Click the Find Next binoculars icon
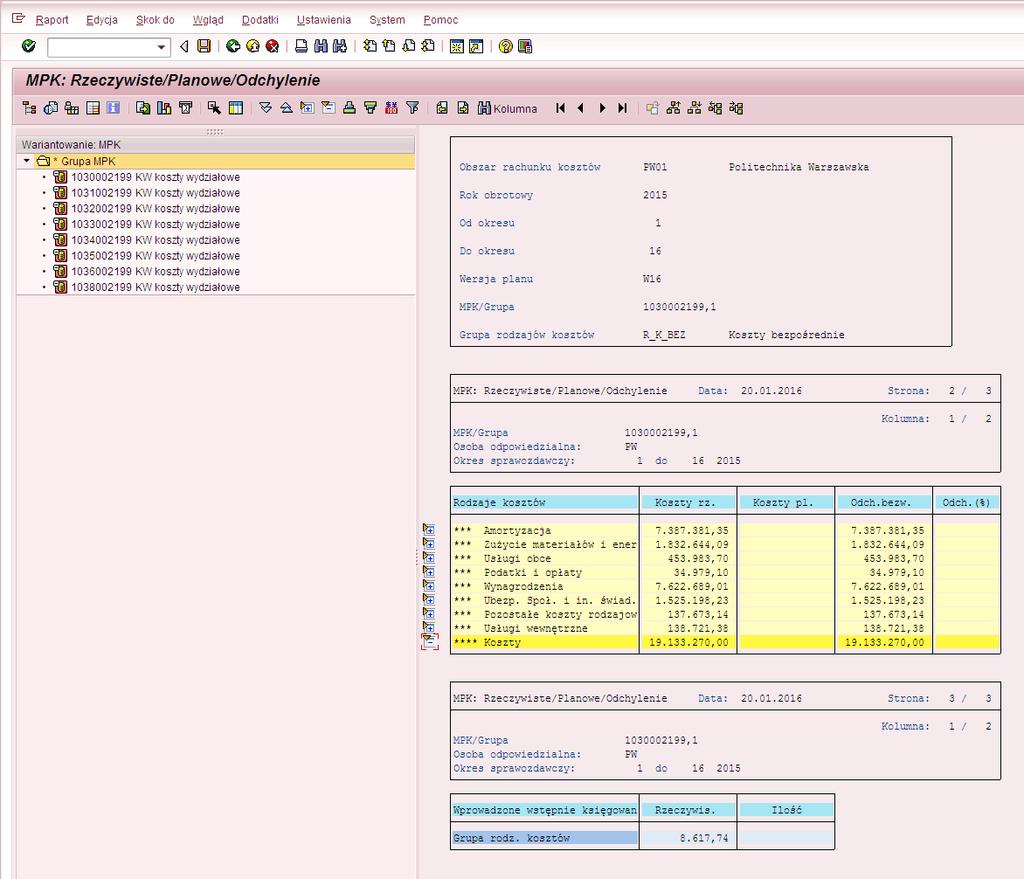Viewport: 1024px width, 879px height. (x=340, y=46)
